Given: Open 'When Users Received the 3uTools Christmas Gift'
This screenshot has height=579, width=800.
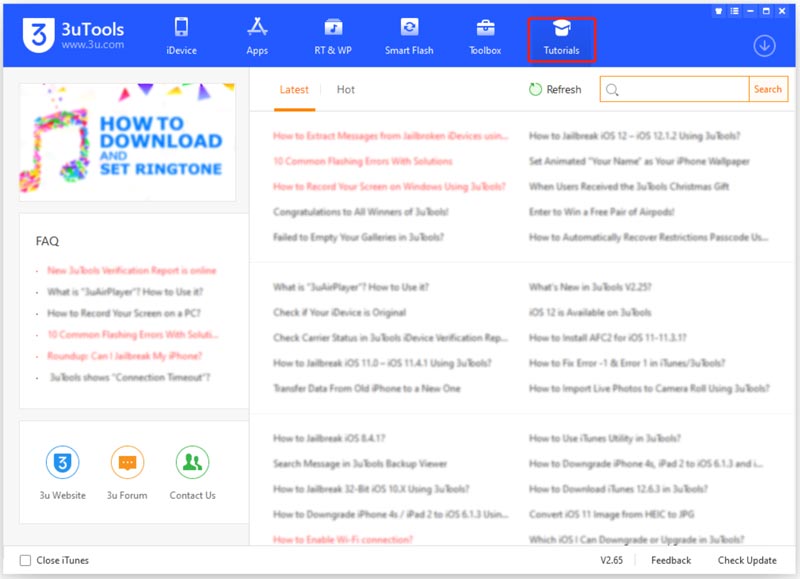Looking at the screenshot, I should [x=629, y=187].
